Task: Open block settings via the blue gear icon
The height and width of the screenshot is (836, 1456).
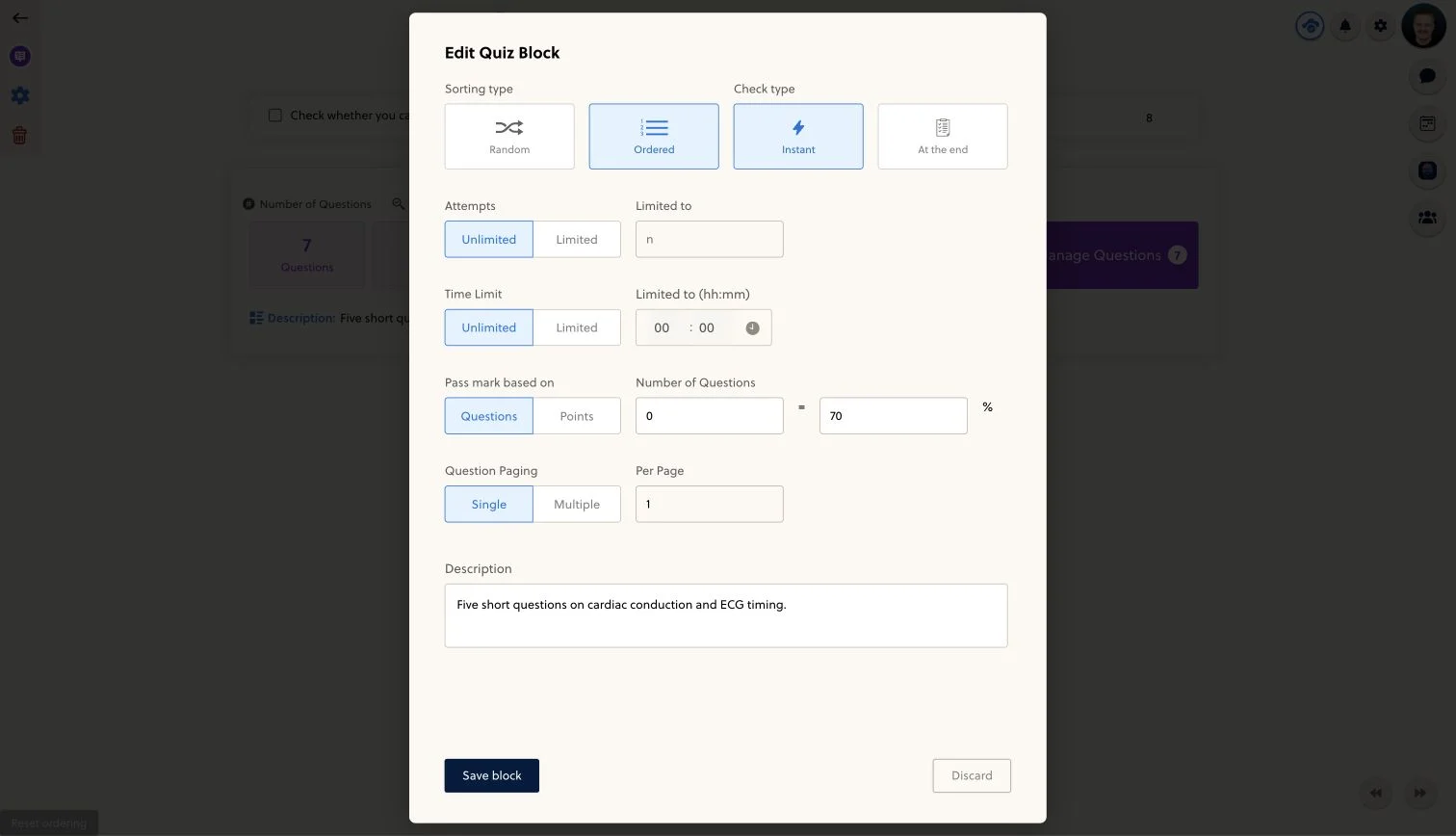Action: point(20,95)
